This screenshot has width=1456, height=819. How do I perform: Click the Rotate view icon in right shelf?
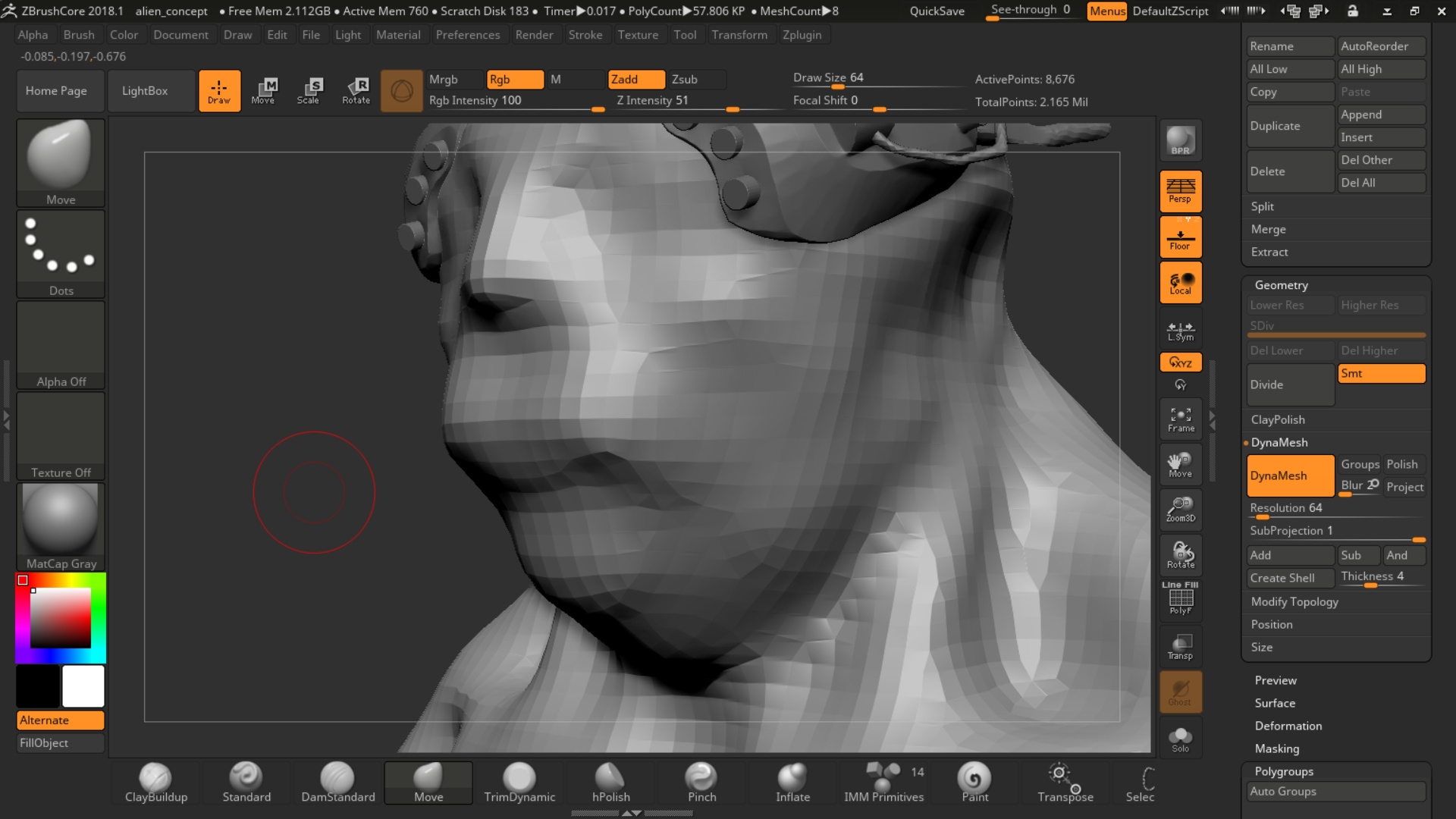tap(1181, 555)
